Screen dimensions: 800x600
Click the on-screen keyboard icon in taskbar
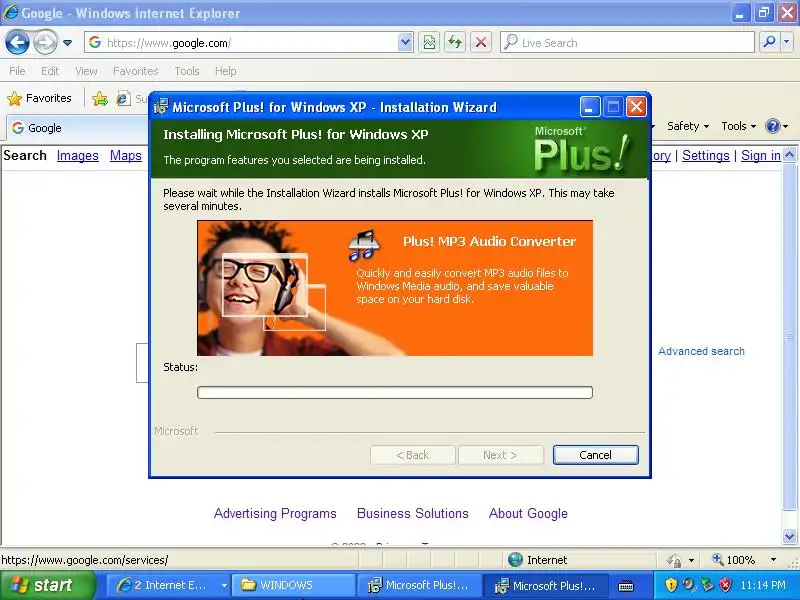click(626, 586)
